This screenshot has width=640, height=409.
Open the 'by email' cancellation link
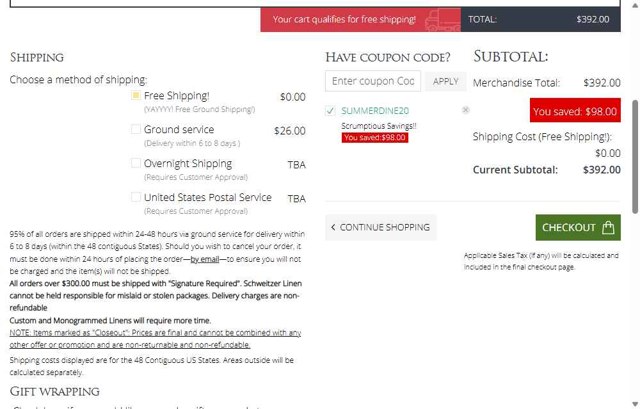pos(205,259)
